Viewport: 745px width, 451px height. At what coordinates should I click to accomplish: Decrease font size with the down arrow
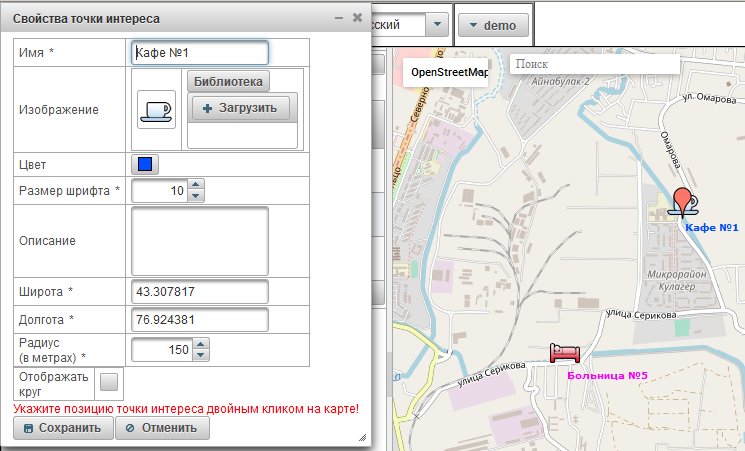point(196,195)
